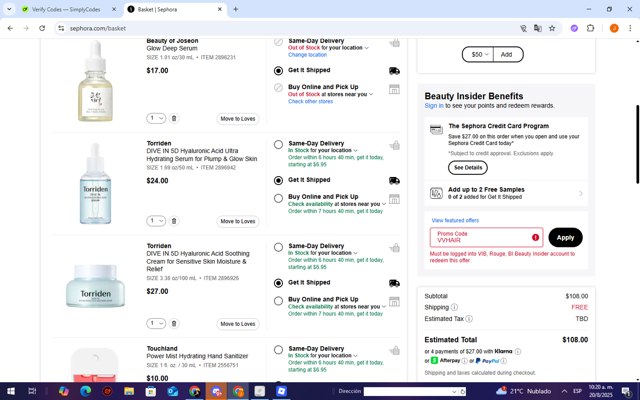Image resolution: width=640 pixels, height=400 pixels.
Task: Select Get It Shipped for Torriden Soothing Cream
Action: (278, 283)
